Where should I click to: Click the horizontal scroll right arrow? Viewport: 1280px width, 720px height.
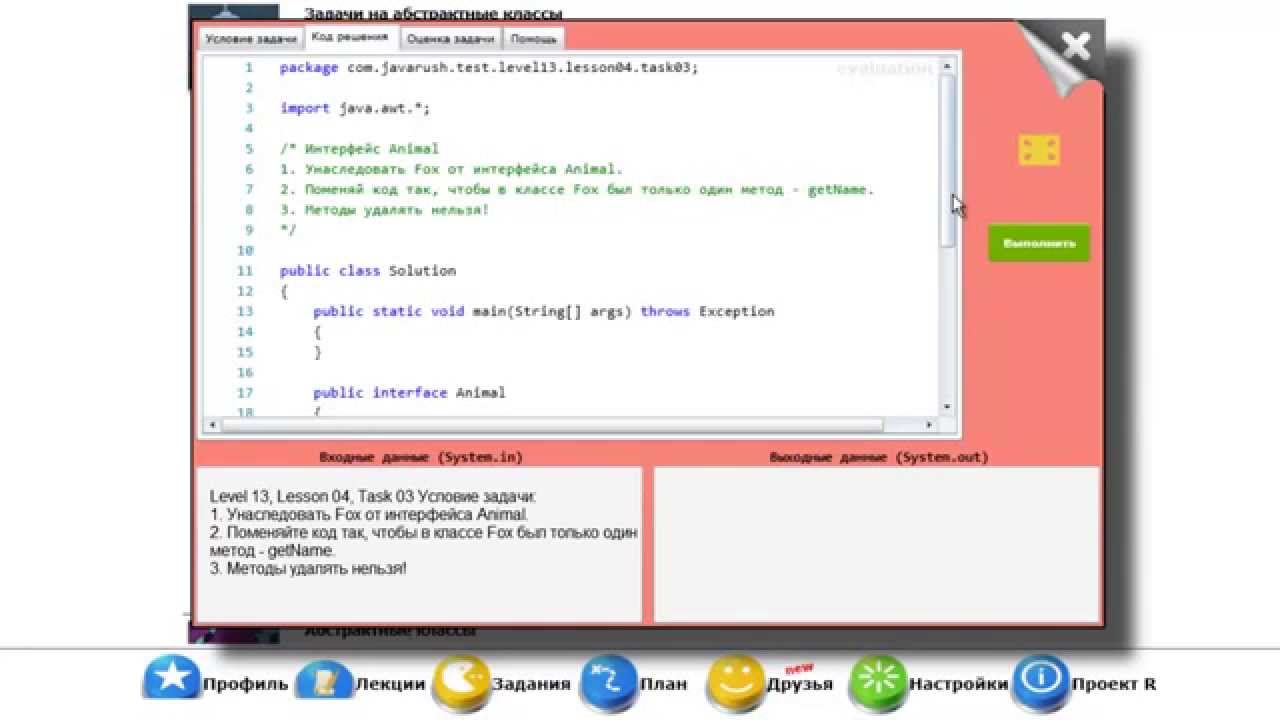(930, 425)
